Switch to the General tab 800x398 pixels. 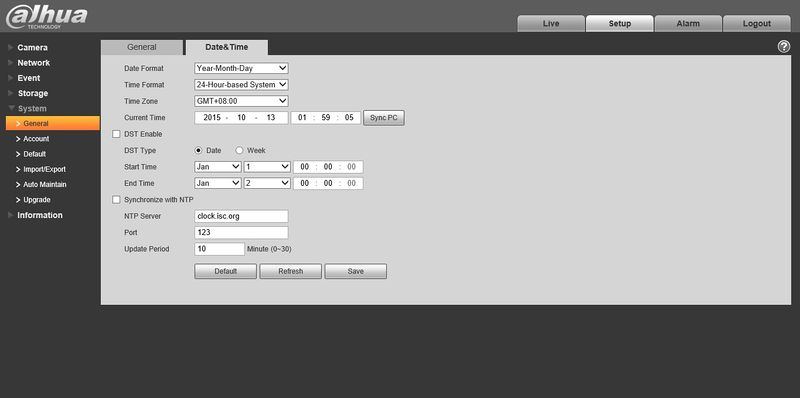142,47
